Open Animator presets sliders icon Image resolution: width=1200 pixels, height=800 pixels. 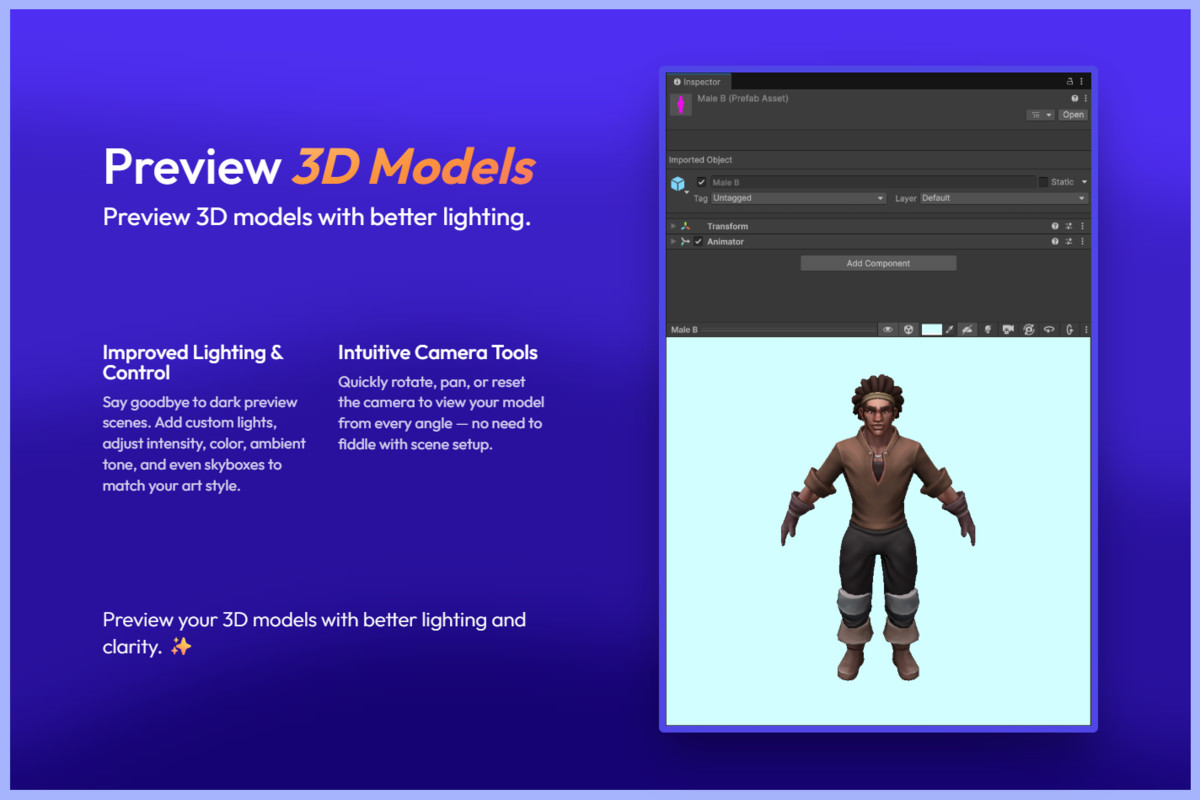1069,242
